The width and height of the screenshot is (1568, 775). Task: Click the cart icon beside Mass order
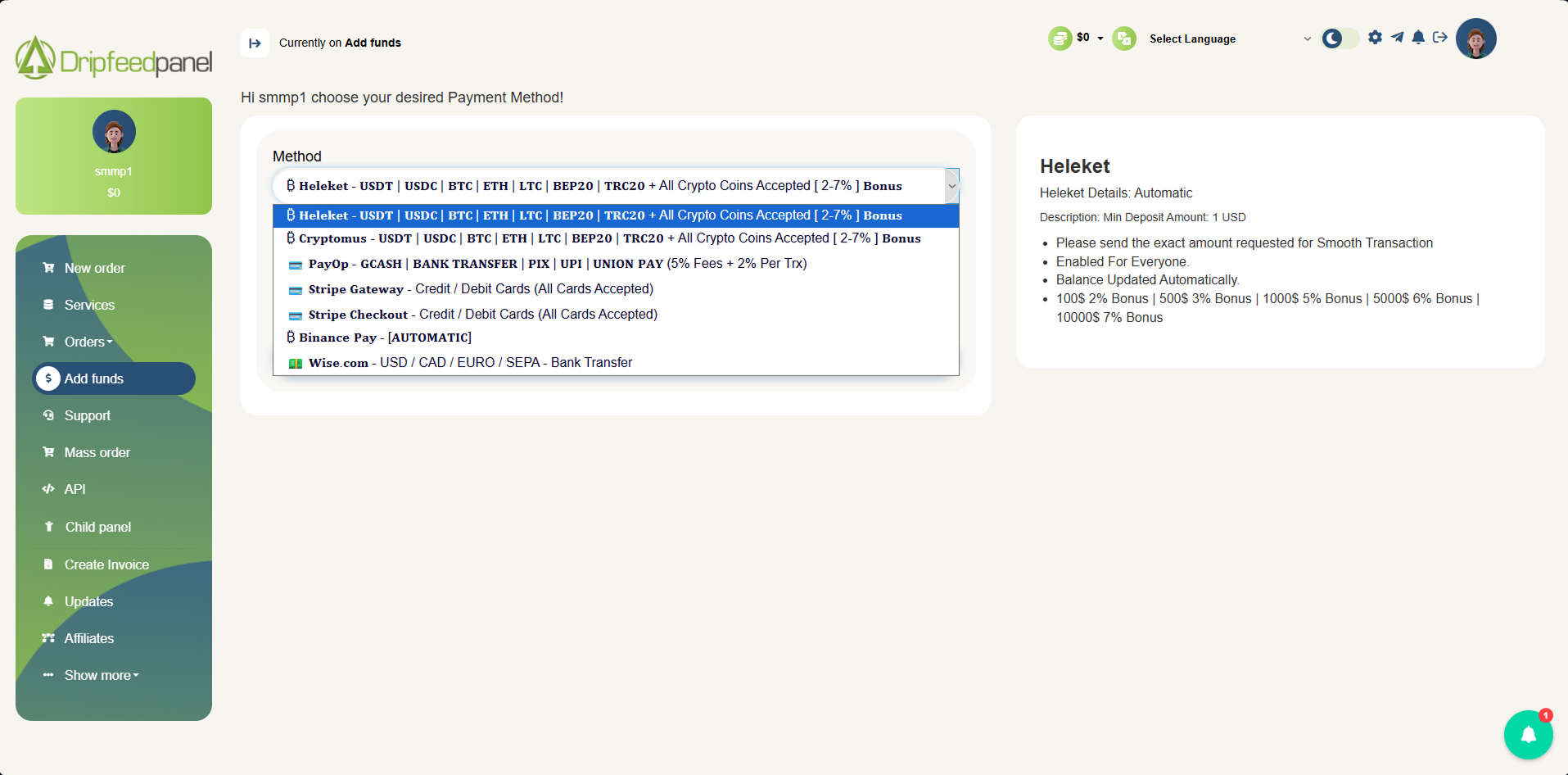(x=48, y=452)
